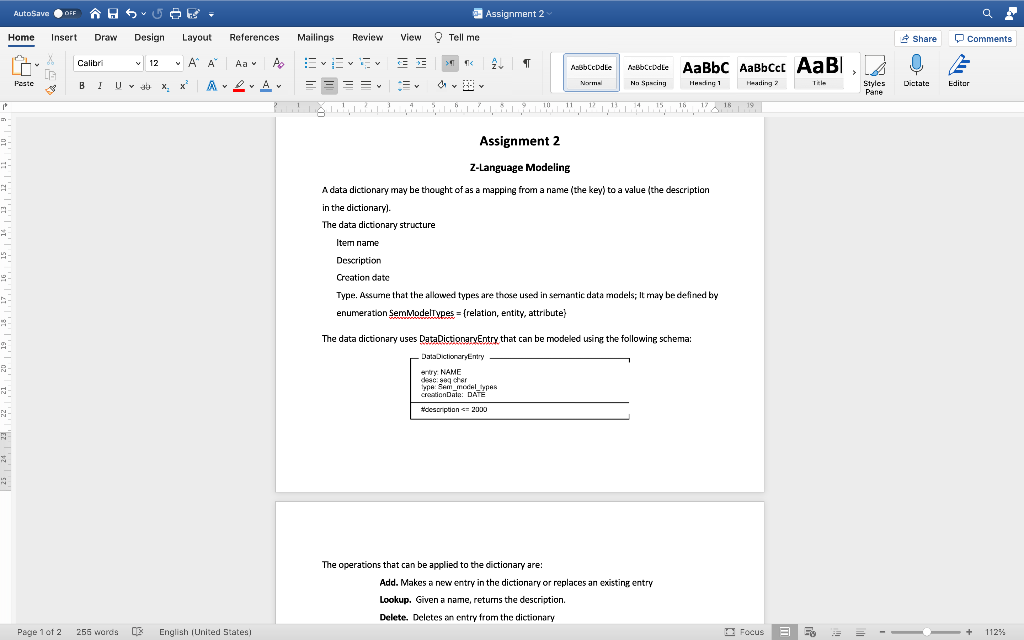Show paragraph marks with the ¶ icon
This screenshot has width=1024, height=640.
525,64
